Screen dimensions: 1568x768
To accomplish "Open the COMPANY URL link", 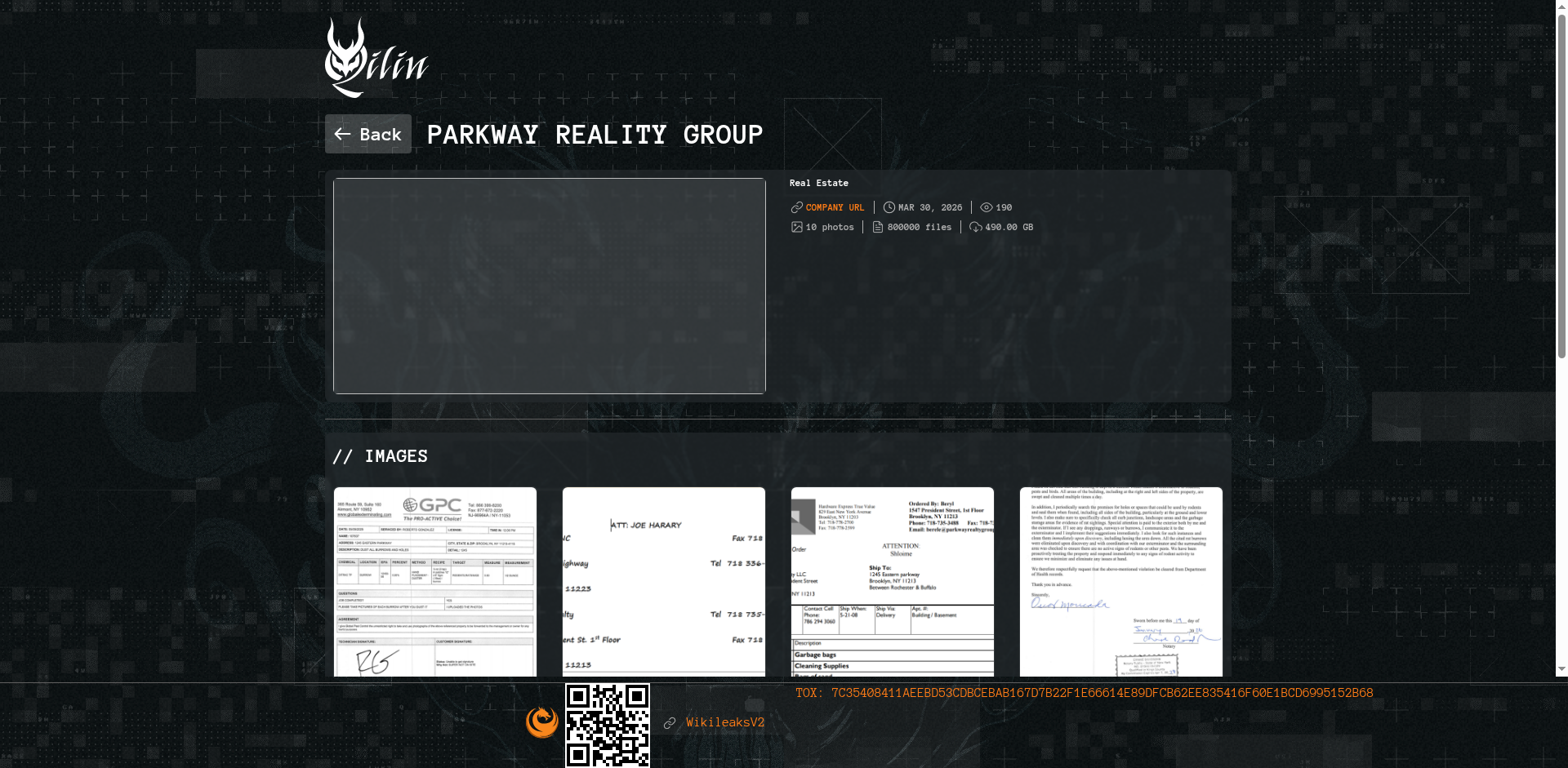I will (835, 207).
